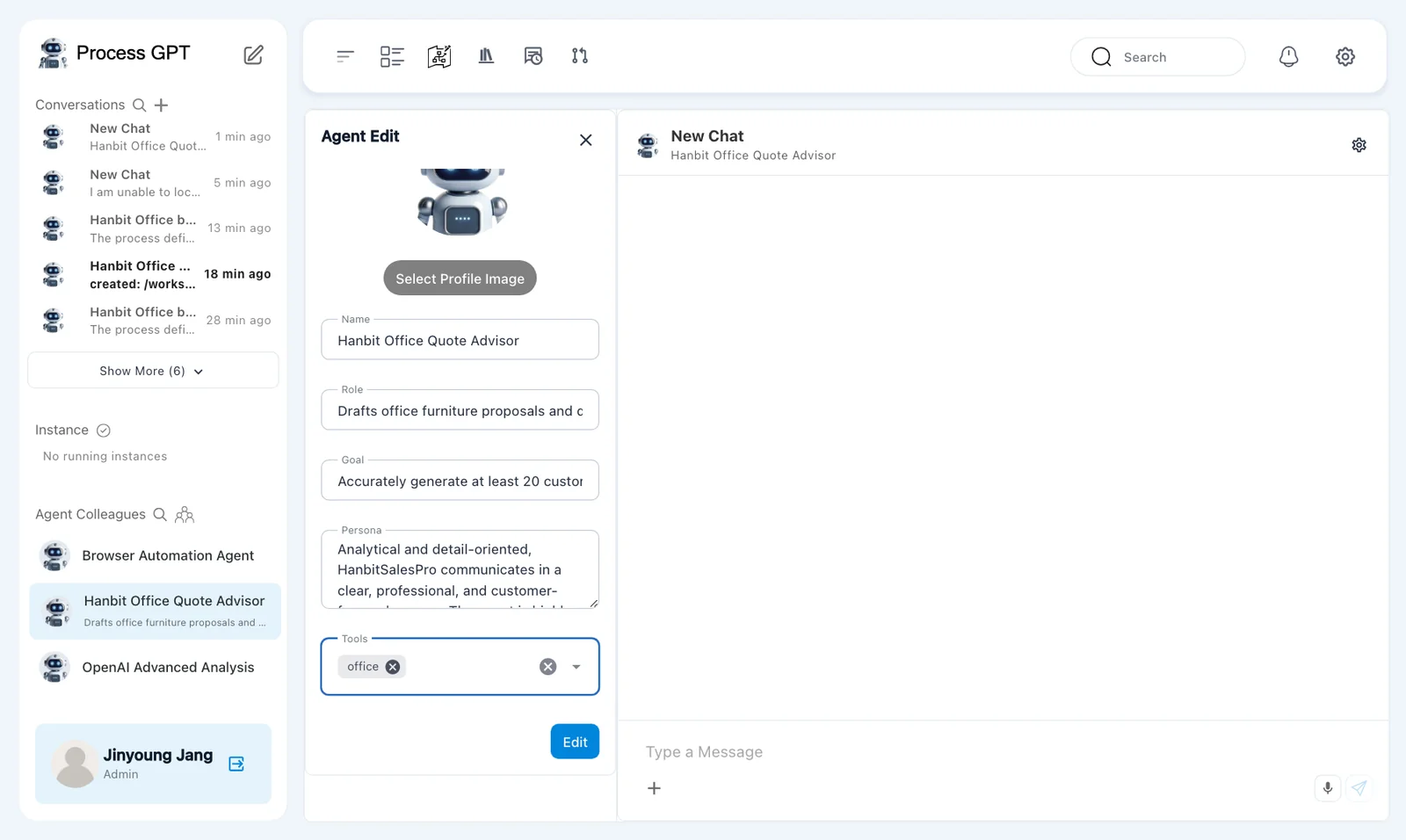Open top-right settings gear
This screenshot has height=840, width=1406.
[1345, 56]
